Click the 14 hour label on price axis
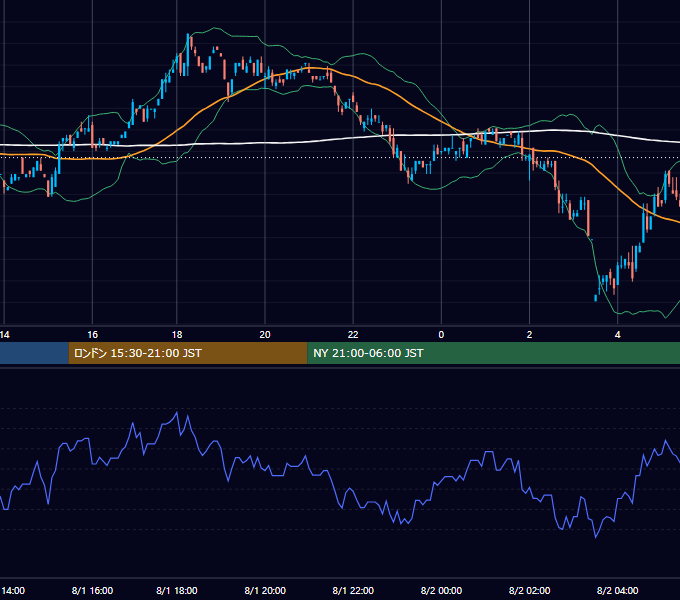The height and width of the screenshot is (600, 680). [x=5, y=335]
